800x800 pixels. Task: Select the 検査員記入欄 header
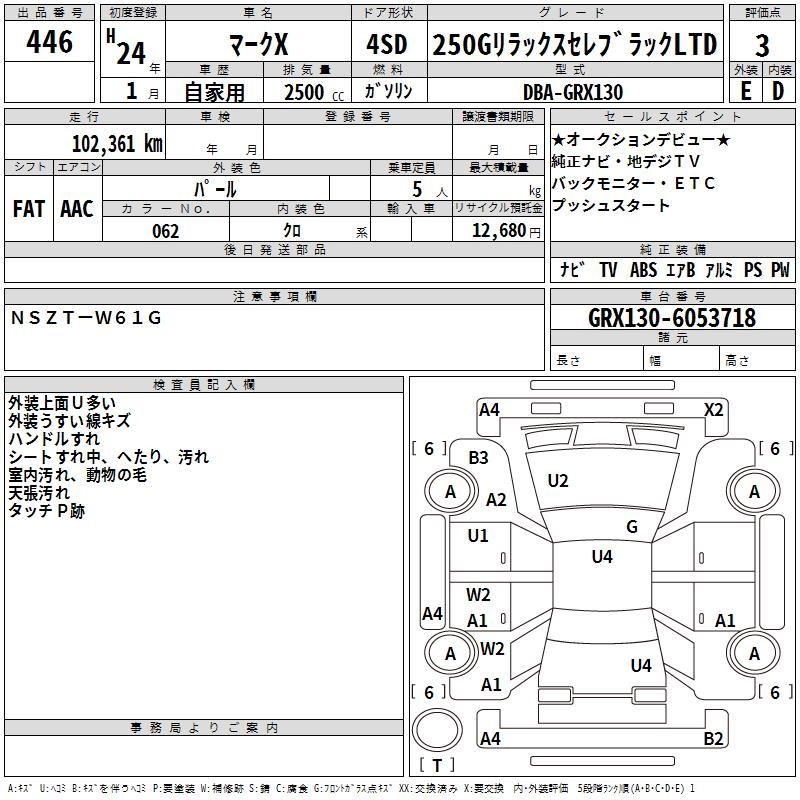click(x=204, y=385)
